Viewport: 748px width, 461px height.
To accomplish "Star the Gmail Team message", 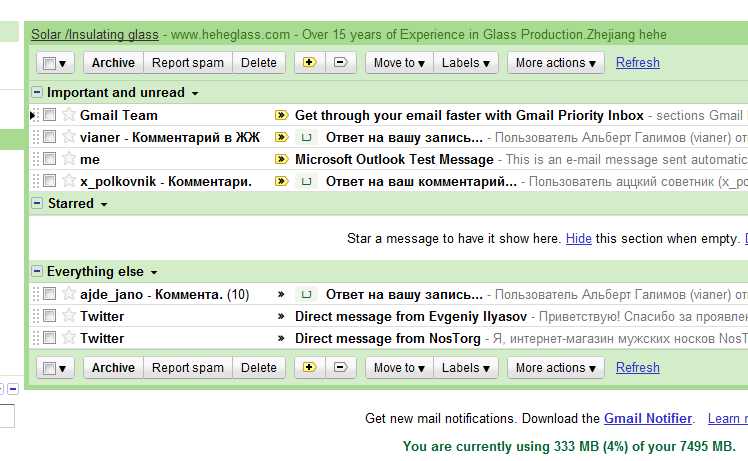I will pyautogui.click(x=68, y=115).
